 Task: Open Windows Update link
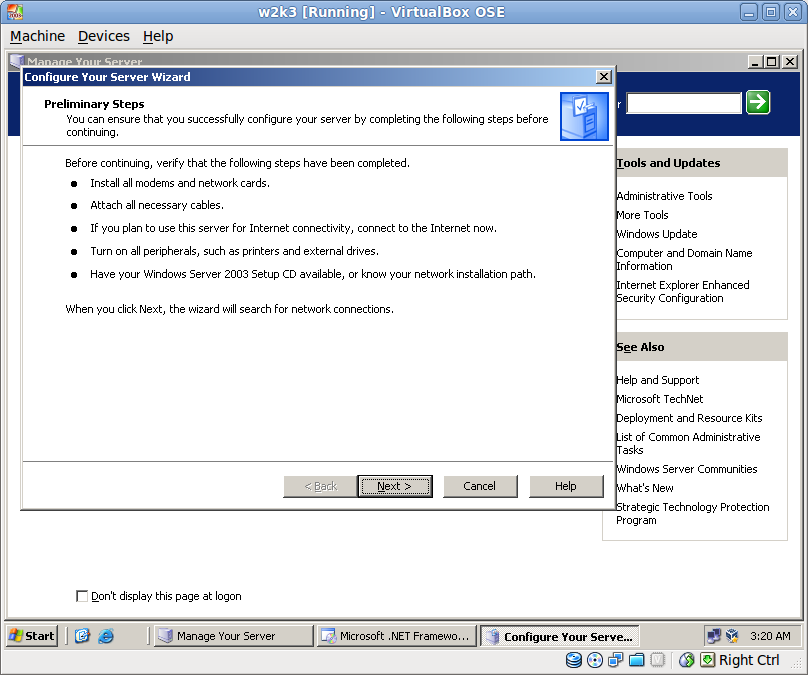656,234
